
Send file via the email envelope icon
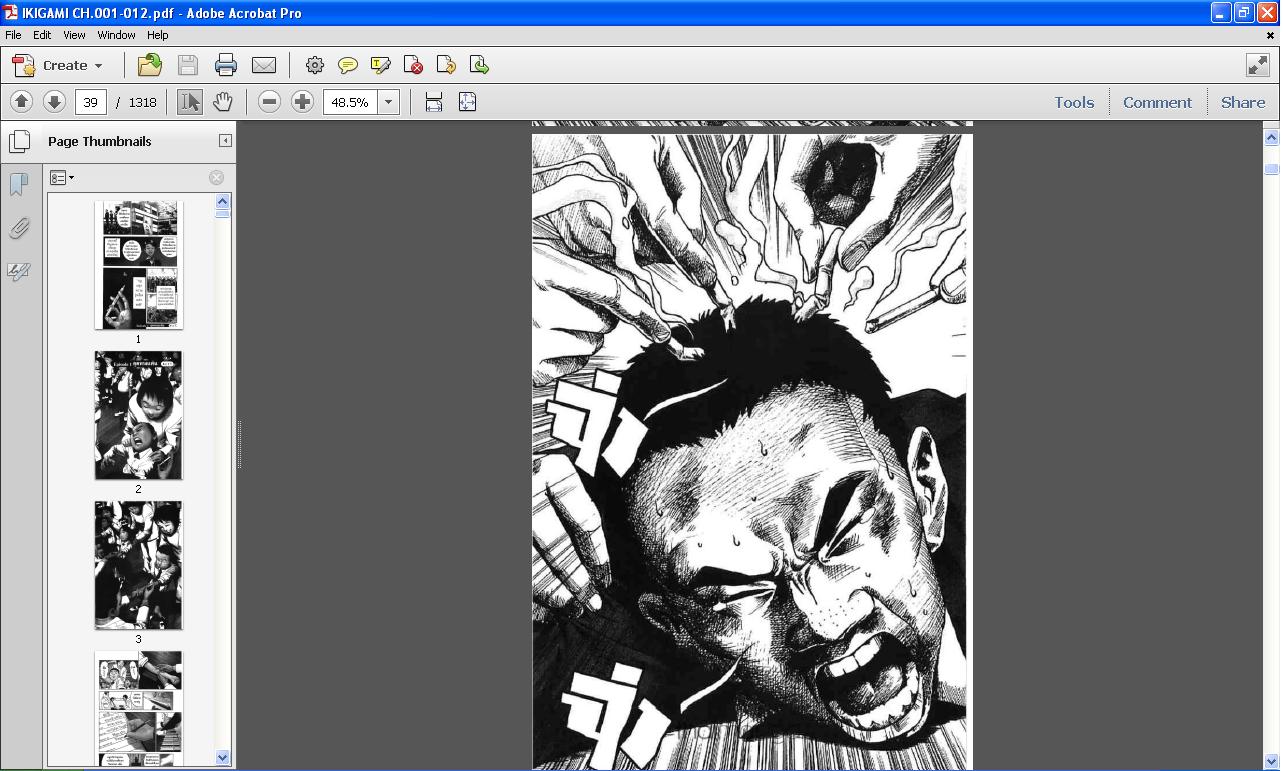[264, 66]
